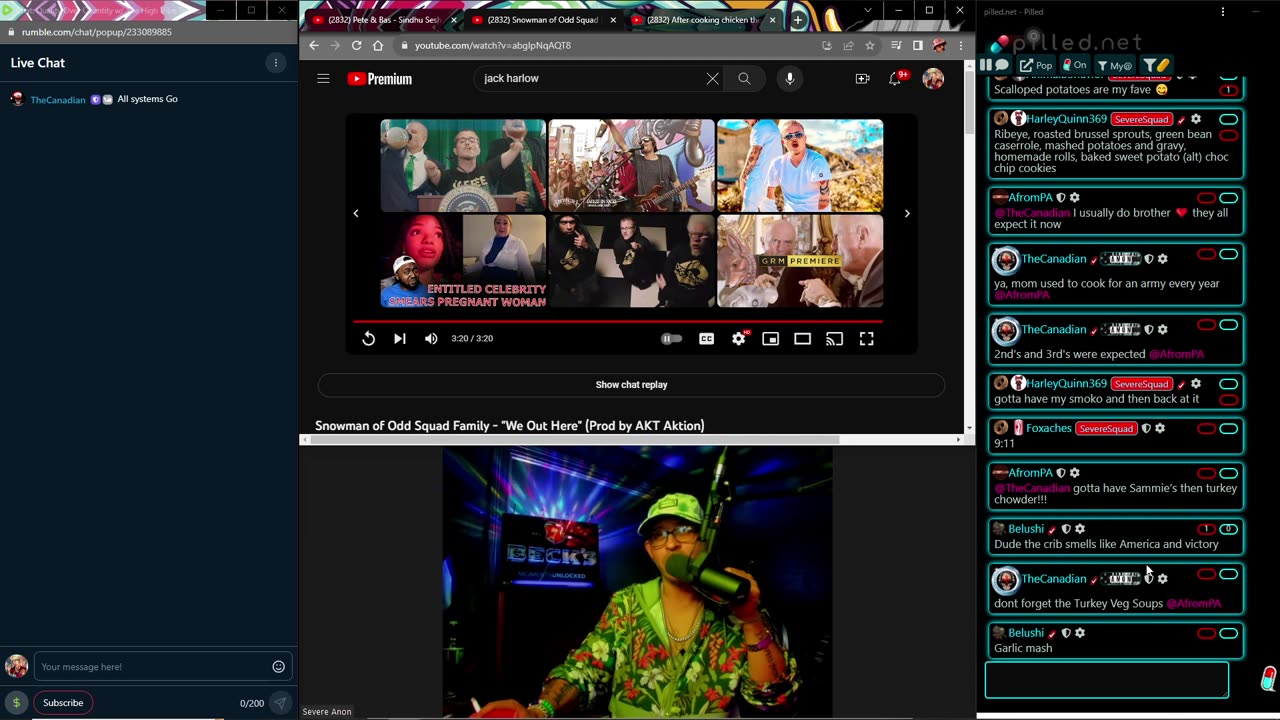
Task: Click the red pill on AfromPA's 'gotta have Sammie's' message
Action: (x=1206, y=473)
